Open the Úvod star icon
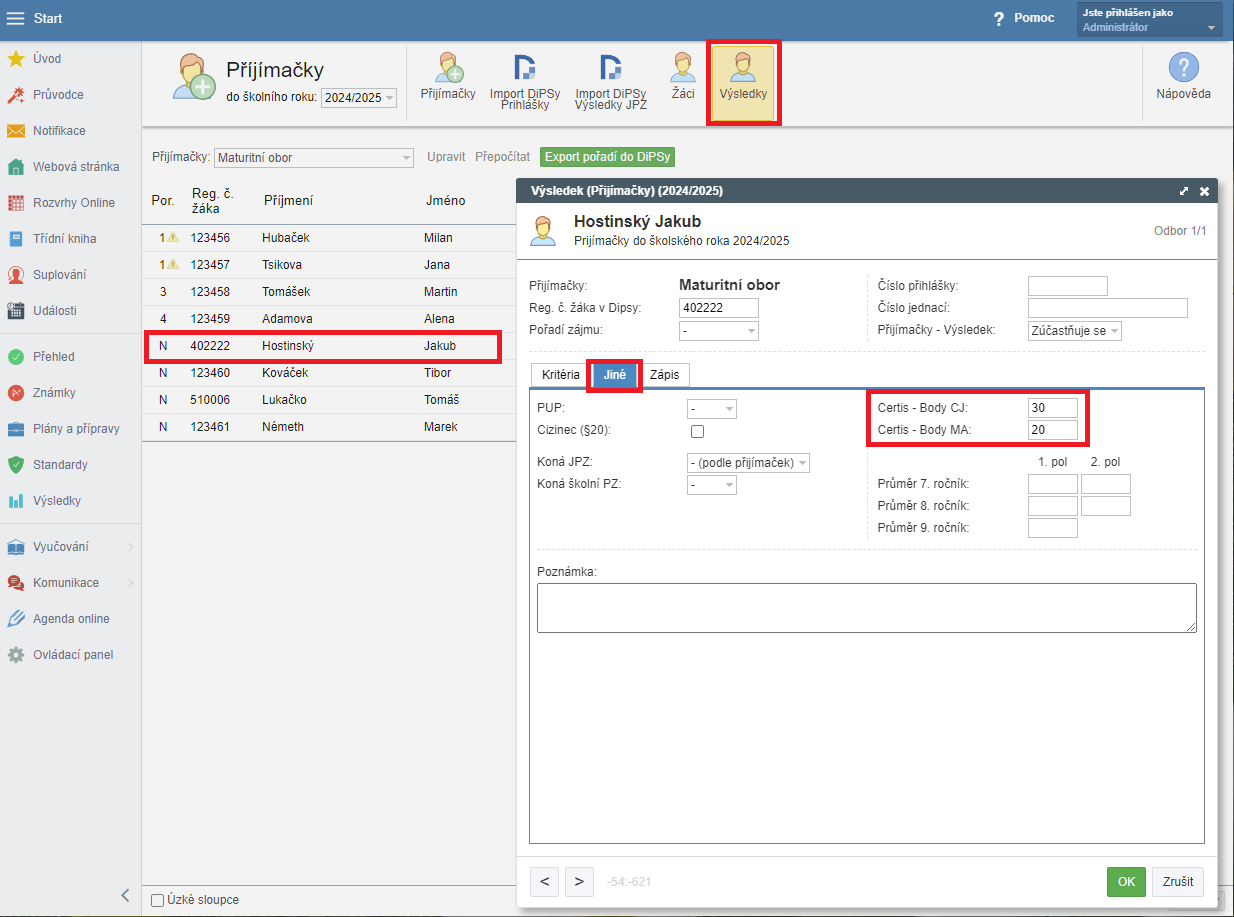Image resolution: width=1234 pixels, height=917 pixels. 16,59
